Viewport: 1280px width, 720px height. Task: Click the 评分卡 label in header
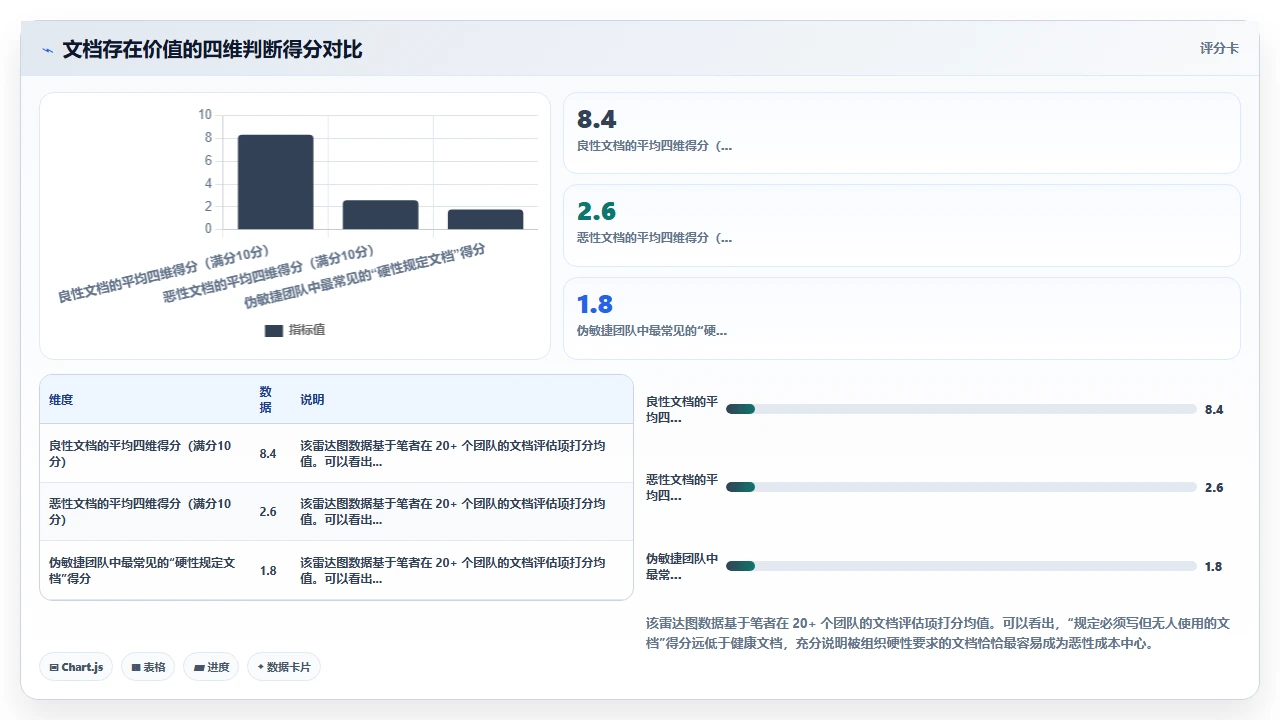tap(1219, 48)
